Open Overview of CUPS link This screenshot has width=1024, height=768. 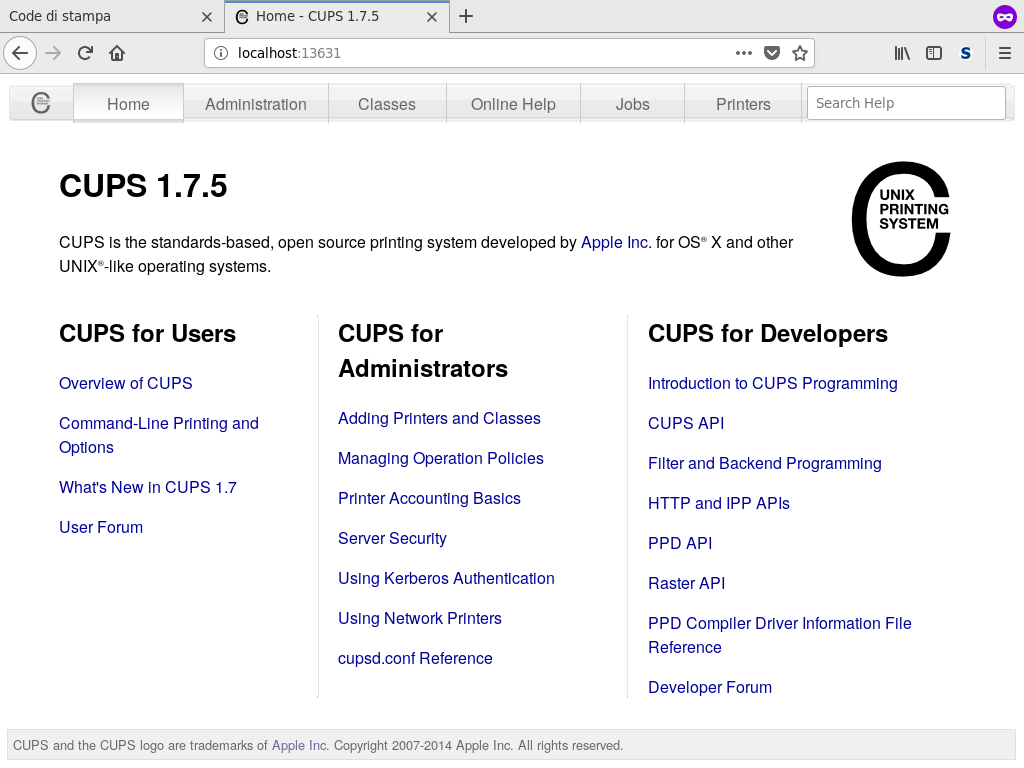[x=125, y=383]
